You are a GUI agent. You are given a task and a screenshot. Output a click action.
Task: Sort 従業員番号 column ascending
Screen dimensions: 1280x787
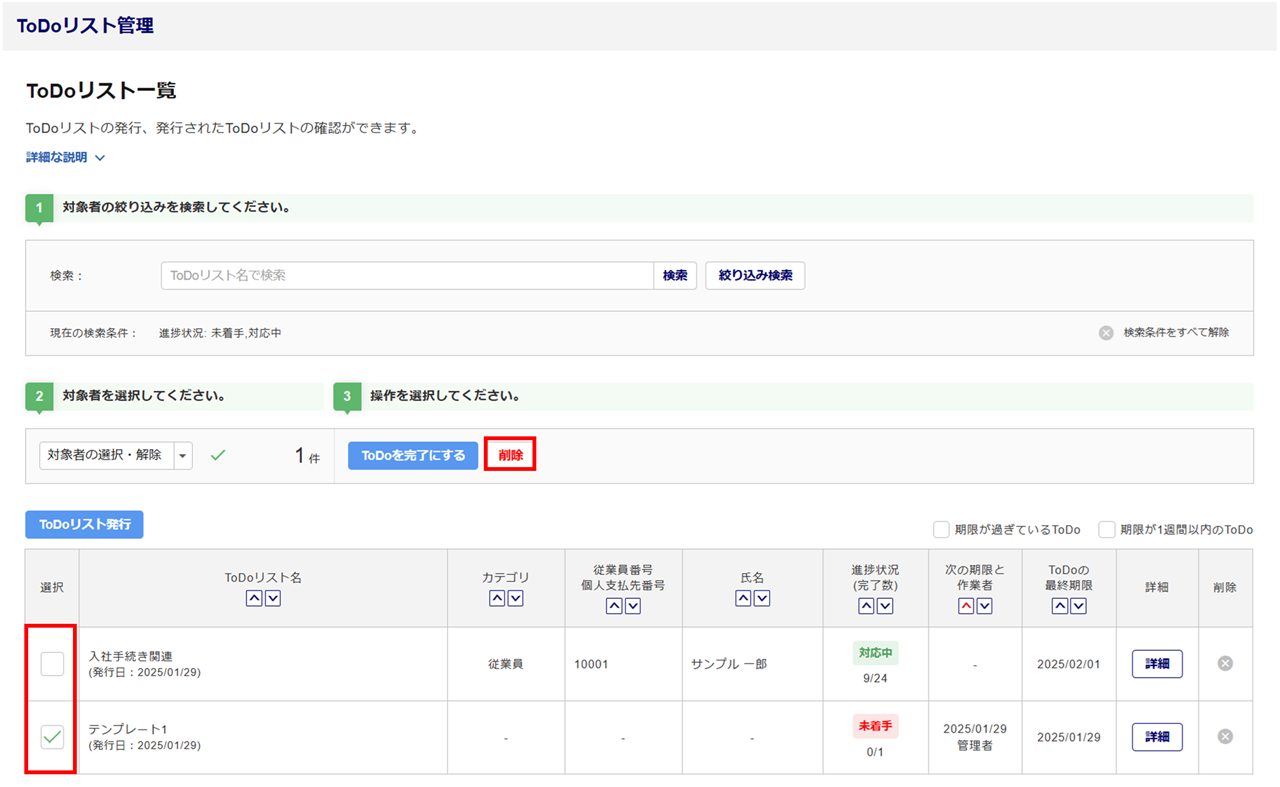614,606
